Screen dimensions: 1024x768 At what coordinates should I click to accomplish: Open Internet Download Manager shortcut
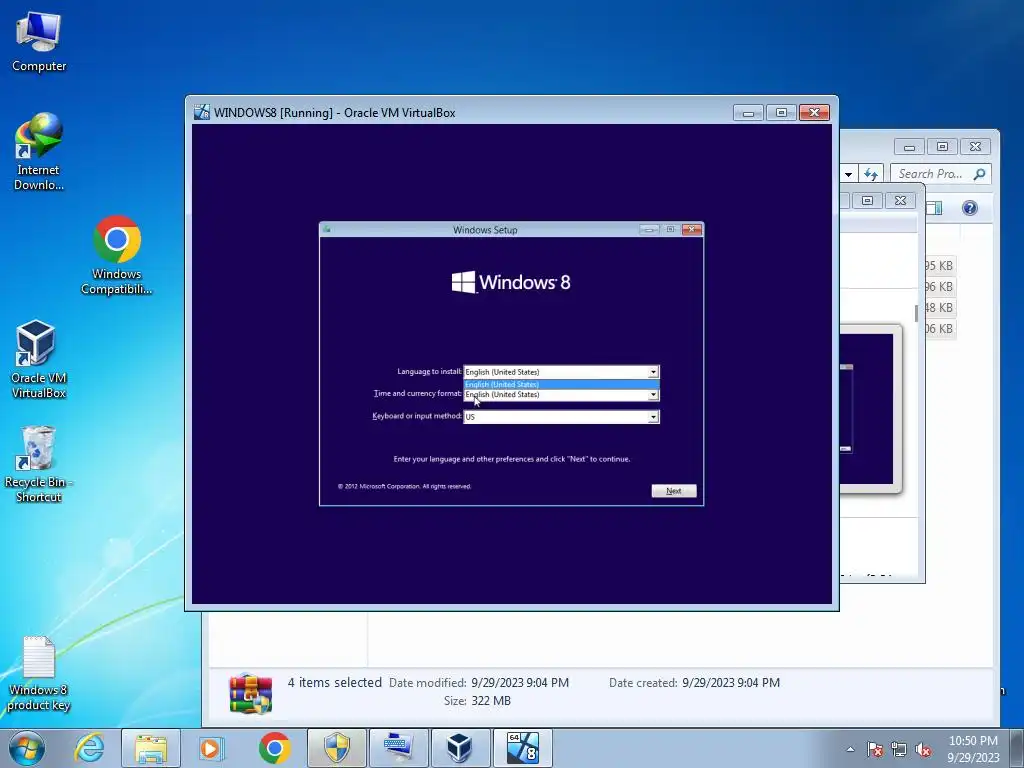click(39, 152)
